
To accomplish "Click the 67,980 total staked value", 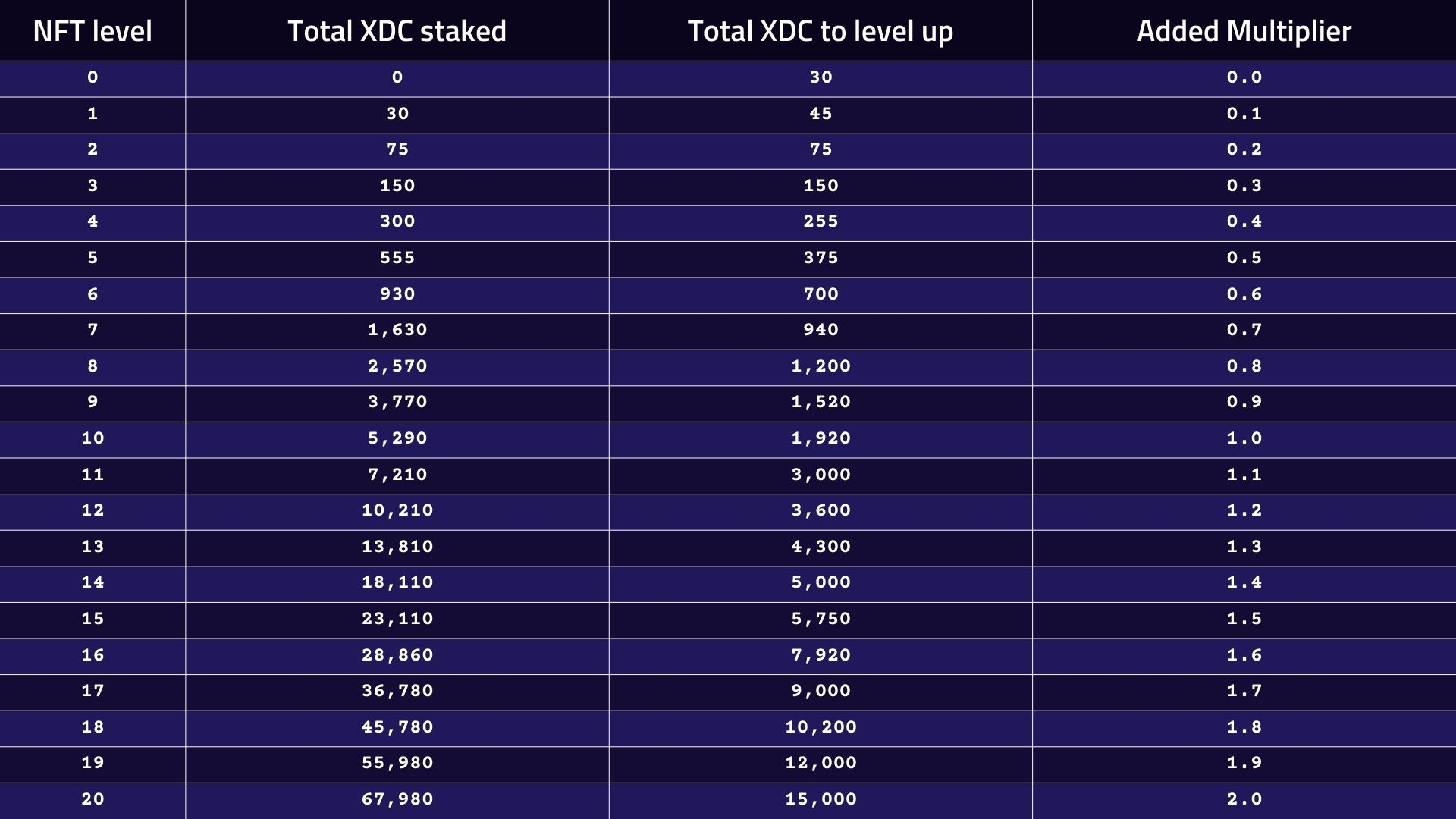I will pyautogui.click(x=397, y=799).
